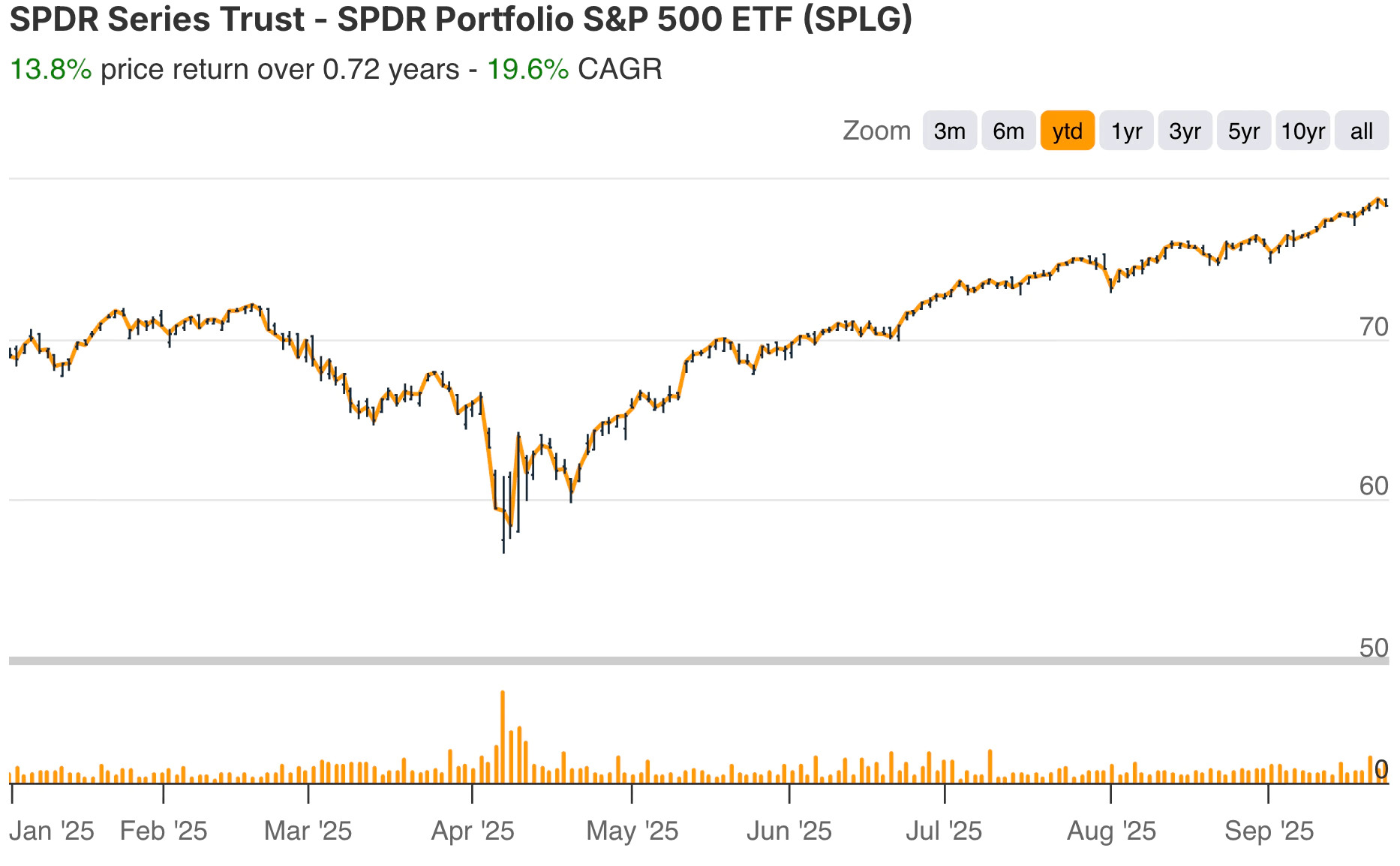
Task: Select the 10yr zoom option
Action: pos(1303,130)
